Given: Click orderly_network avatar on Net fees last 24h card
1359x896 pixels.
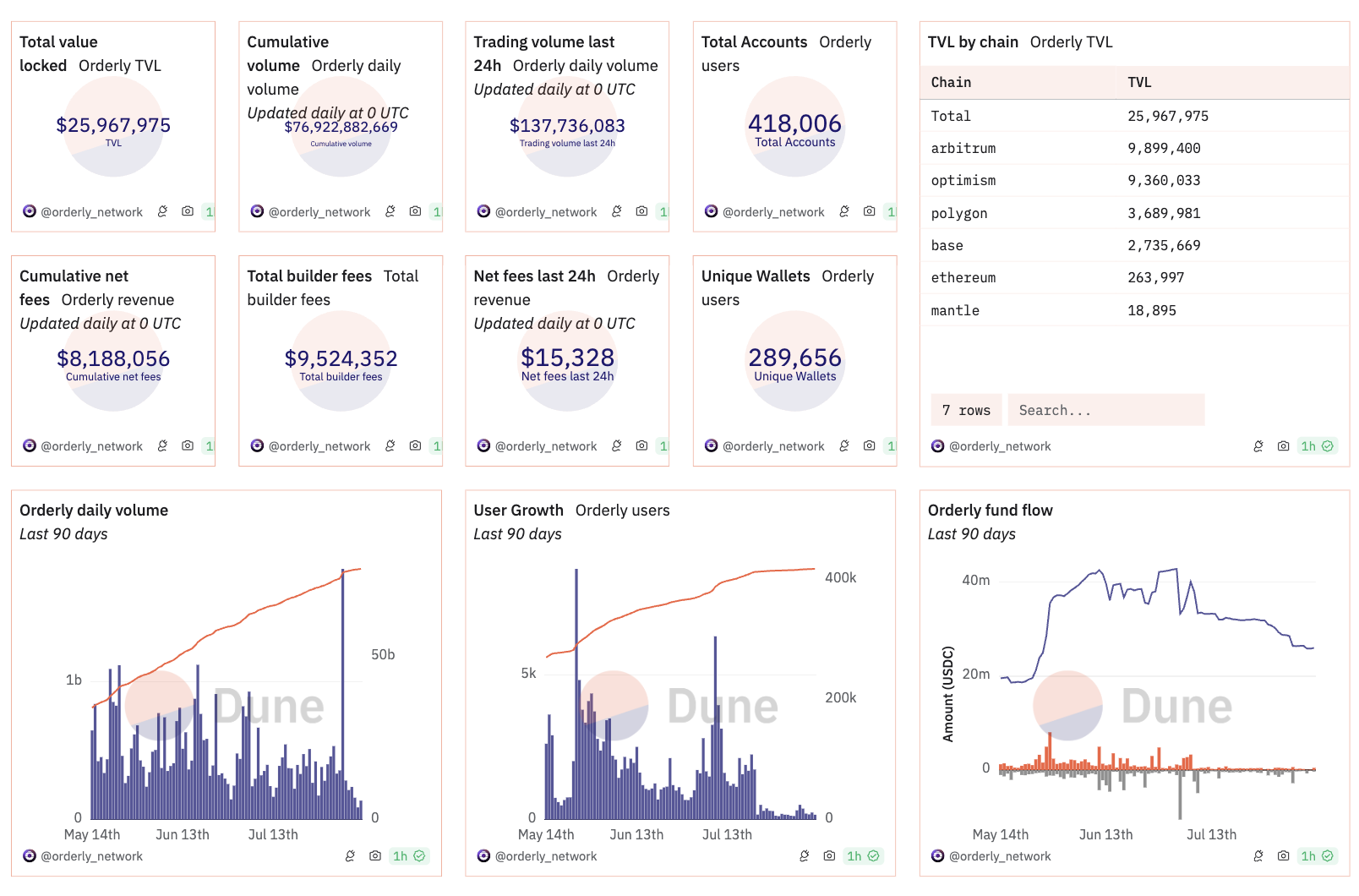Looking at the screenshot, I should pyautogui.click(x=483, y=445).
